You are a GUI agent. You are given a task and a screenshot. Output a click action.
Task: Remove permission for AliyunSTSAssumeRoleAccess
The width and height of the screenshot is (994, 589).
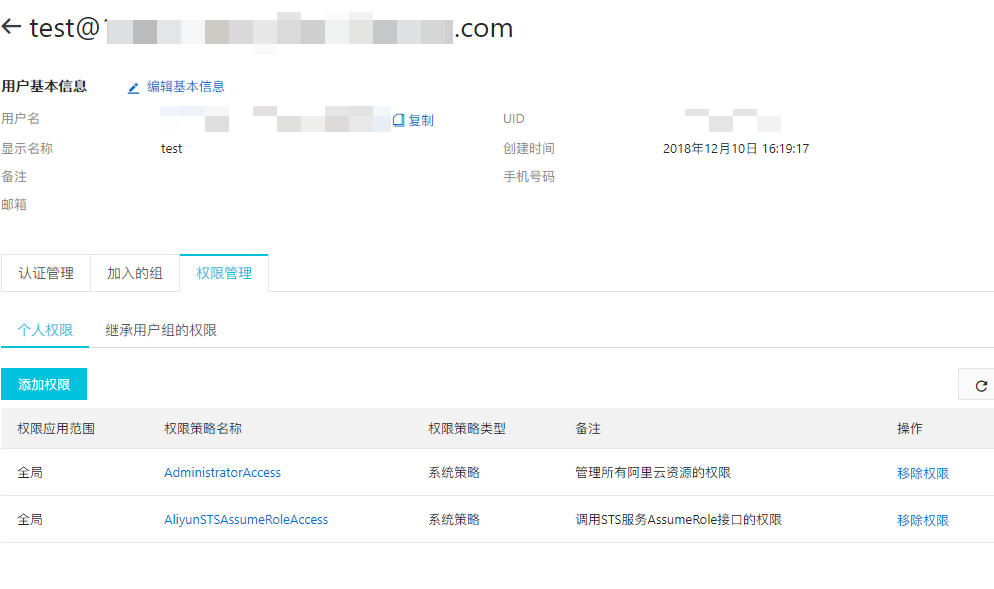(x=922, y=521)
